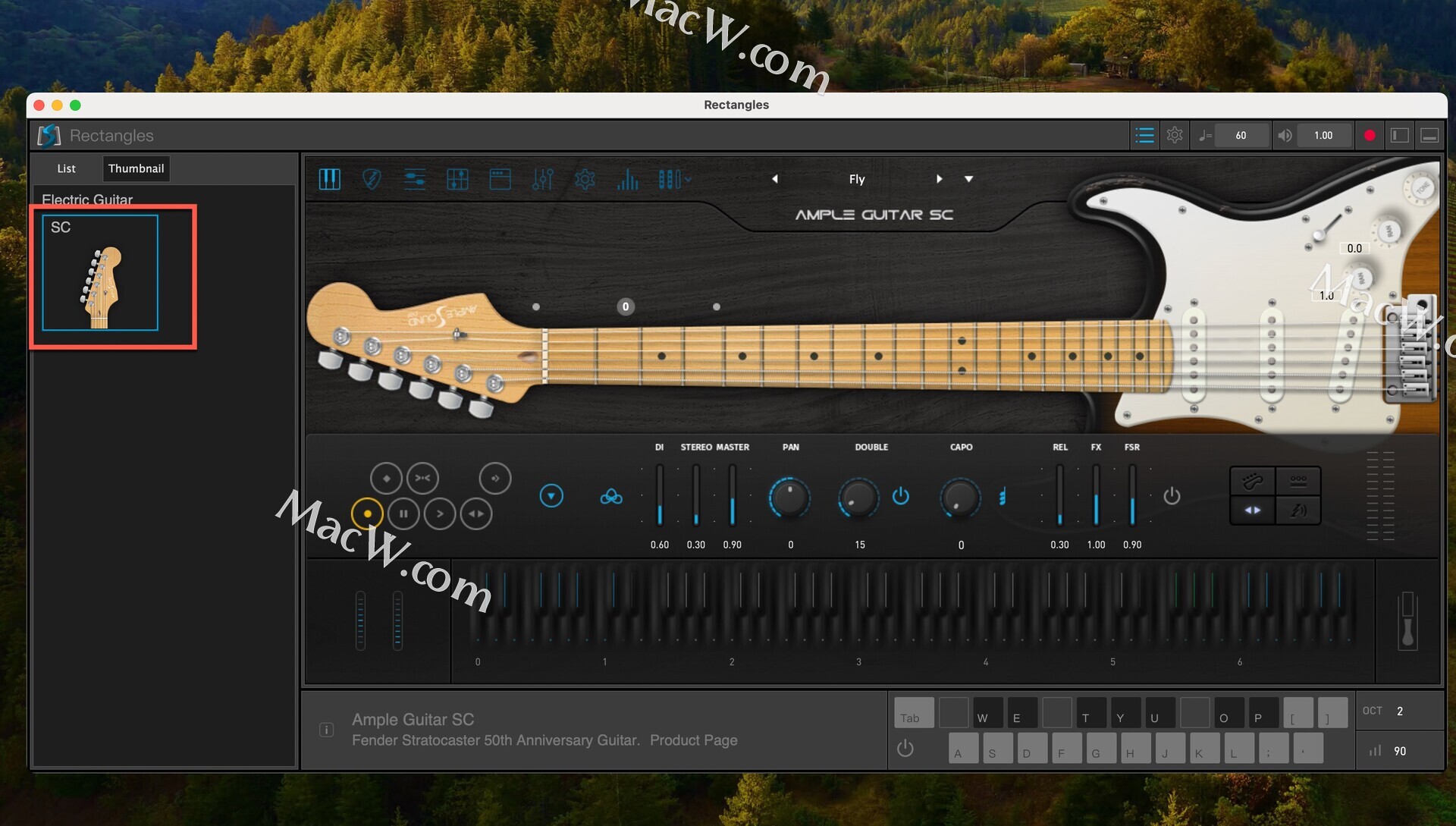Click the speaker volume icon
Viewport: 1456px width, 826px height.
tap(1284, 136)
